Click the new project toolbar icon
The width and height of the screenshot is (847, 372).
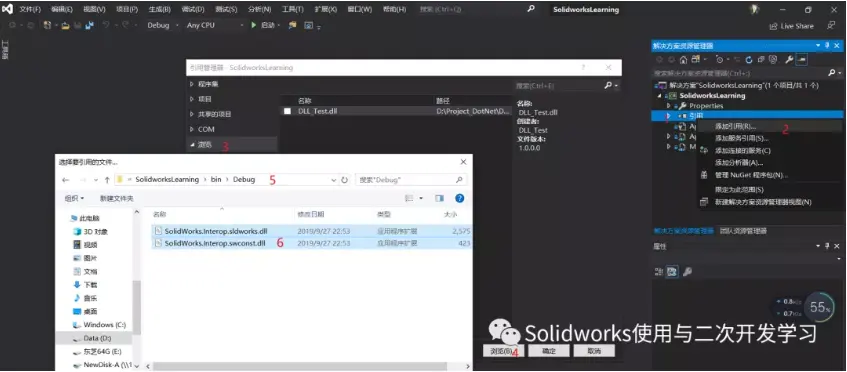pyautogui.click(x=48, y=25)
